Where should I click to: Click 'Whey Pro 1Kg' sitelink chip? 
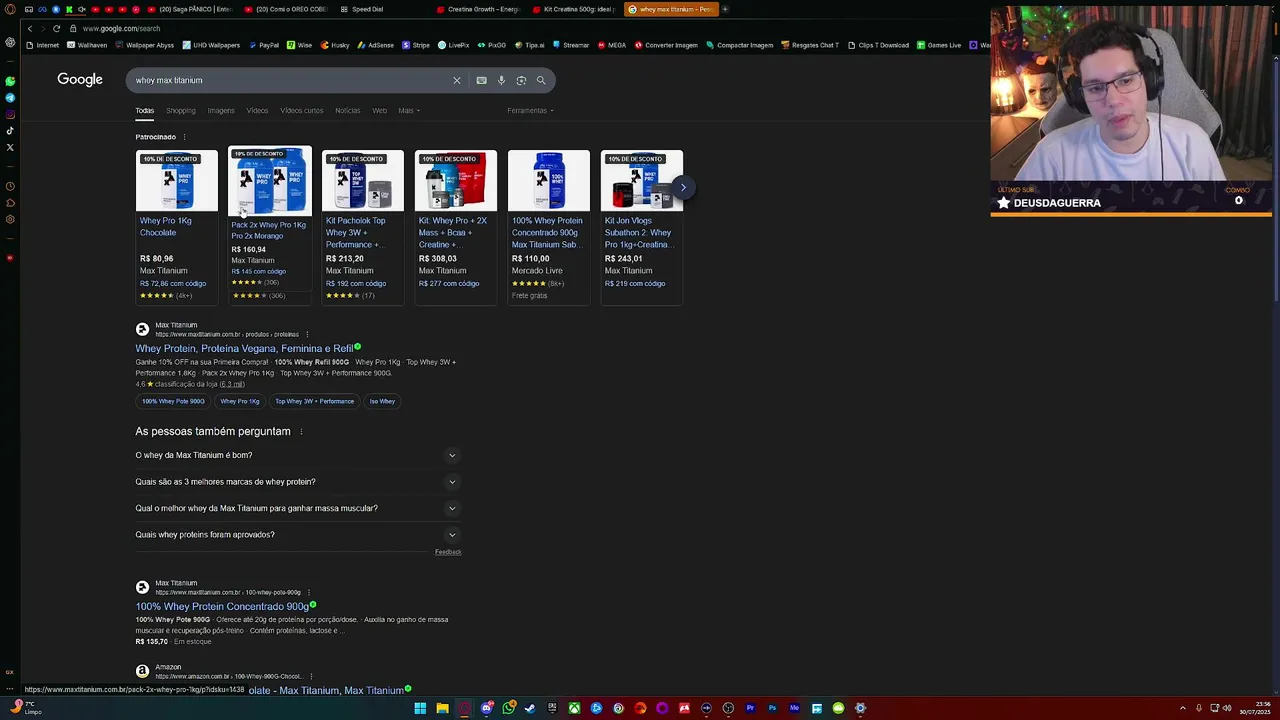tap(240, 401)
